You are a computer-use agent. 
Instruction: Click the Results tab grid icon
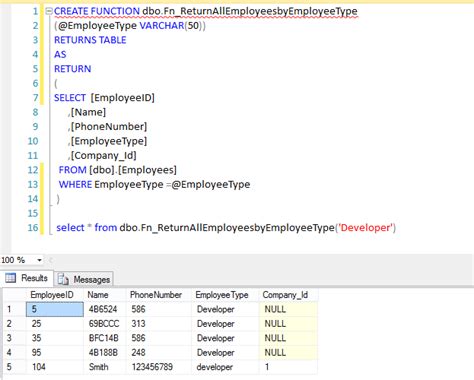(10, 278)
